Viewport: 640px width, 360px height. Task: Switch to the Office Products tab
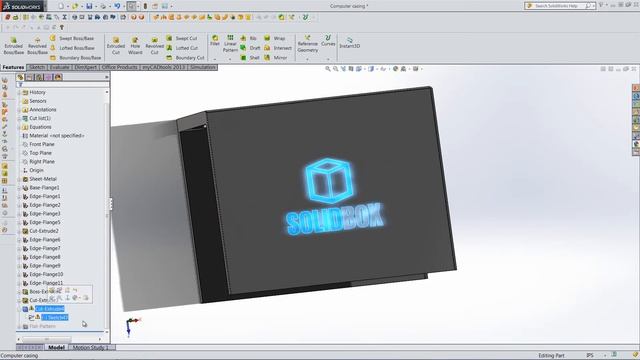120,67
